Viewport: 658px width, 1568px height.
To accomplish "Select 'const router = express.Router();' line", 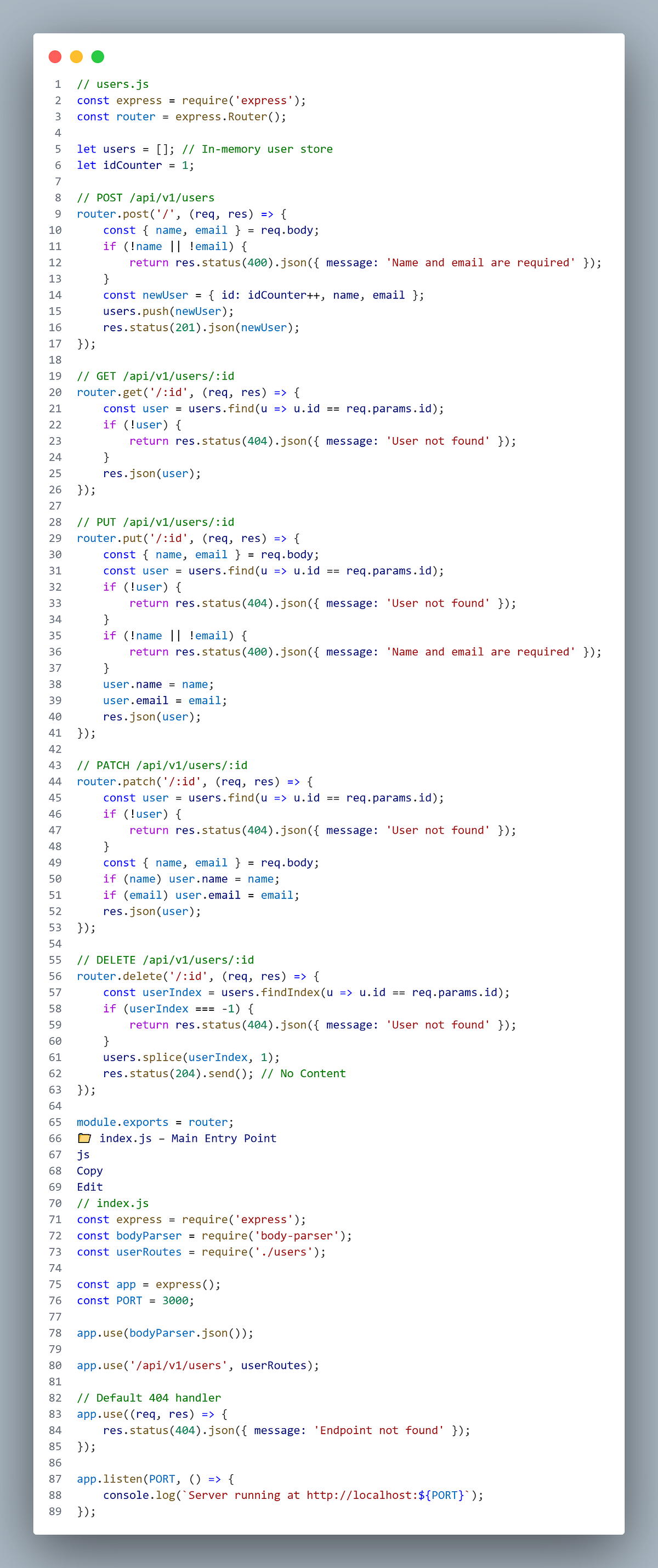I will [181, 116].
